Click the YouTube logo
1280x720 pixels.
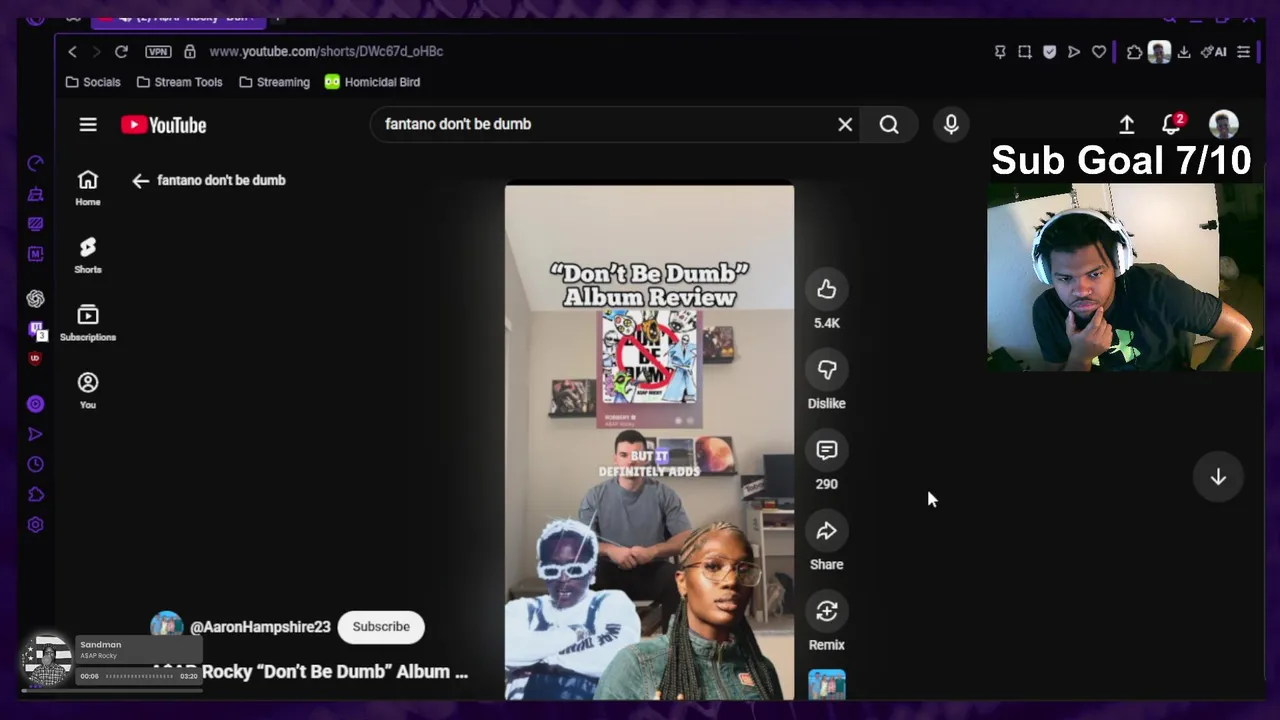(164, 125)
